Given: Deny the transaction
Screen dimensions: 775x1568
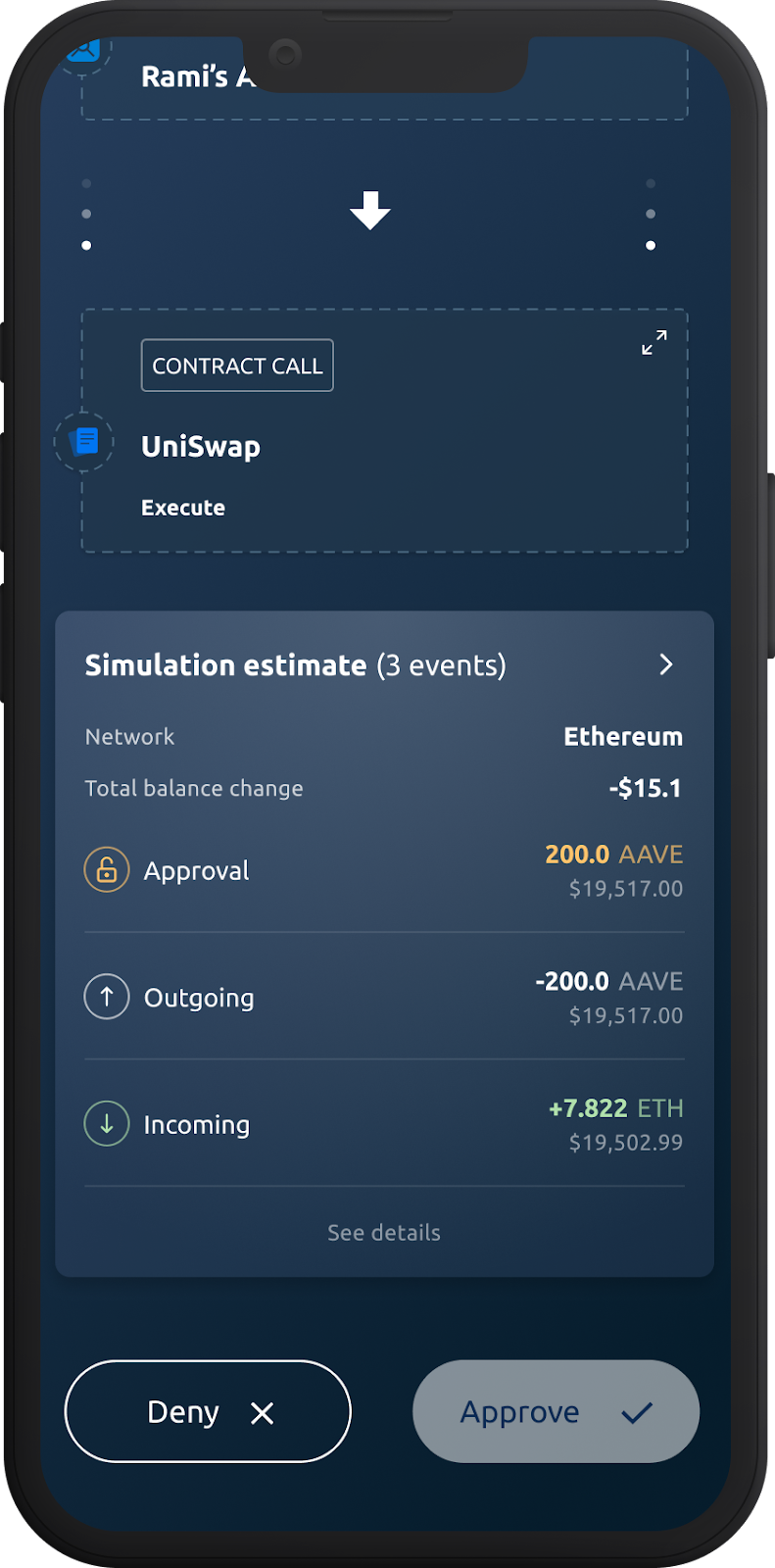Looking at the screenshot, I should point(208,1411).
